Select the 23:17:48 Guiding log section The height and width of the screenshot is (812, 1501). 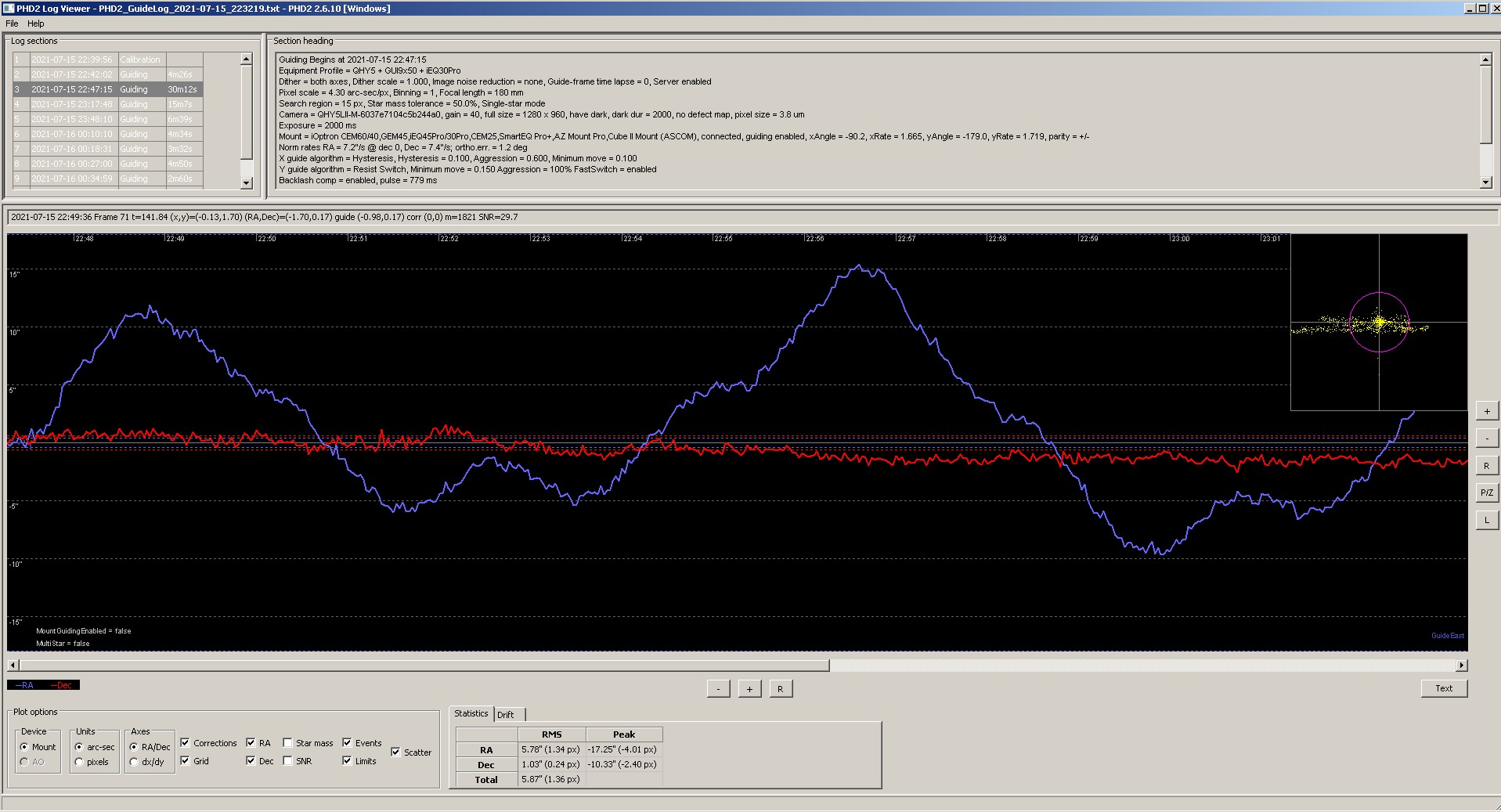(107, 104)
